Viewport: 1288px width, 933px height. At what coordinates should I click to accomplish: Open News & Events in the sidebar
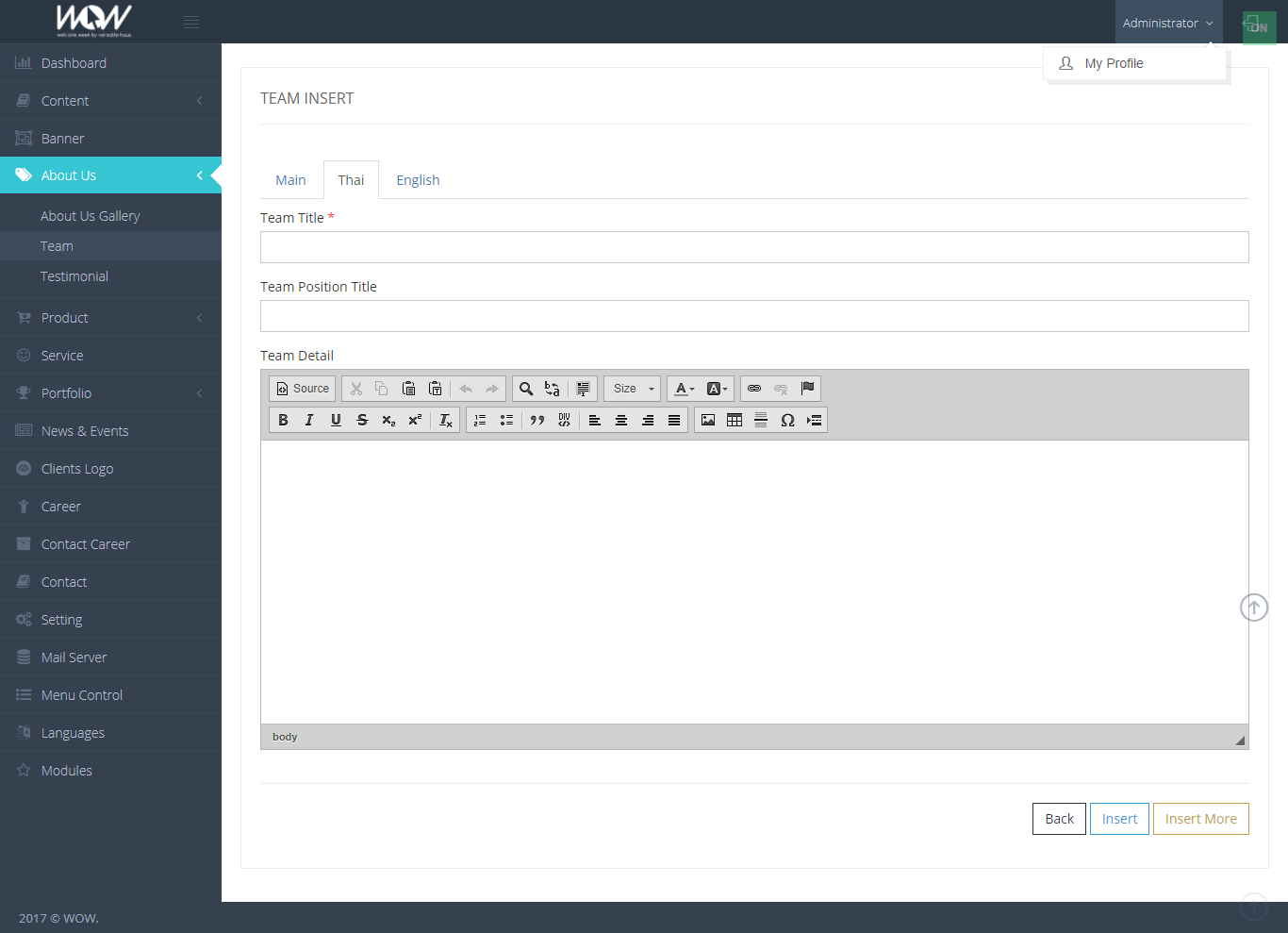[x=110, y=431]
